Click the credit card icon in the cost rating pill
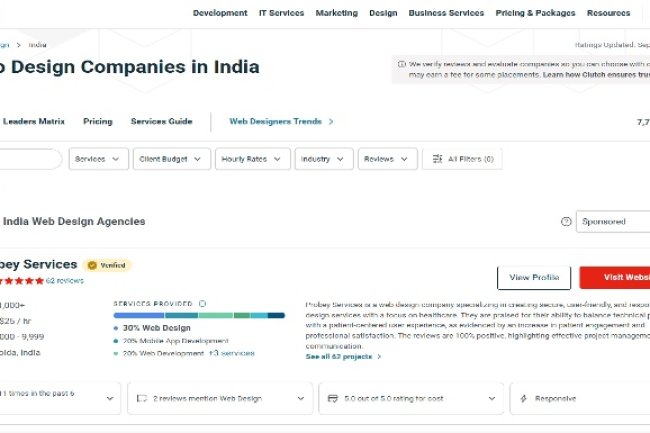The height and width of the screenshot is (433, 650). click(x=333, y=398)
